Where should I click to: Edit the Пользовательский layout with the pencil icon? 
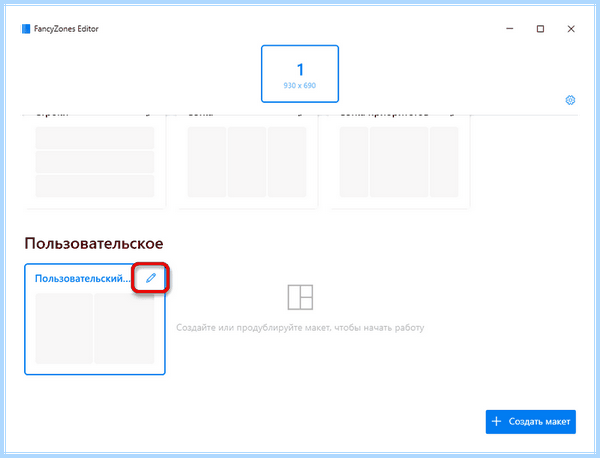[x=151, y=278]
